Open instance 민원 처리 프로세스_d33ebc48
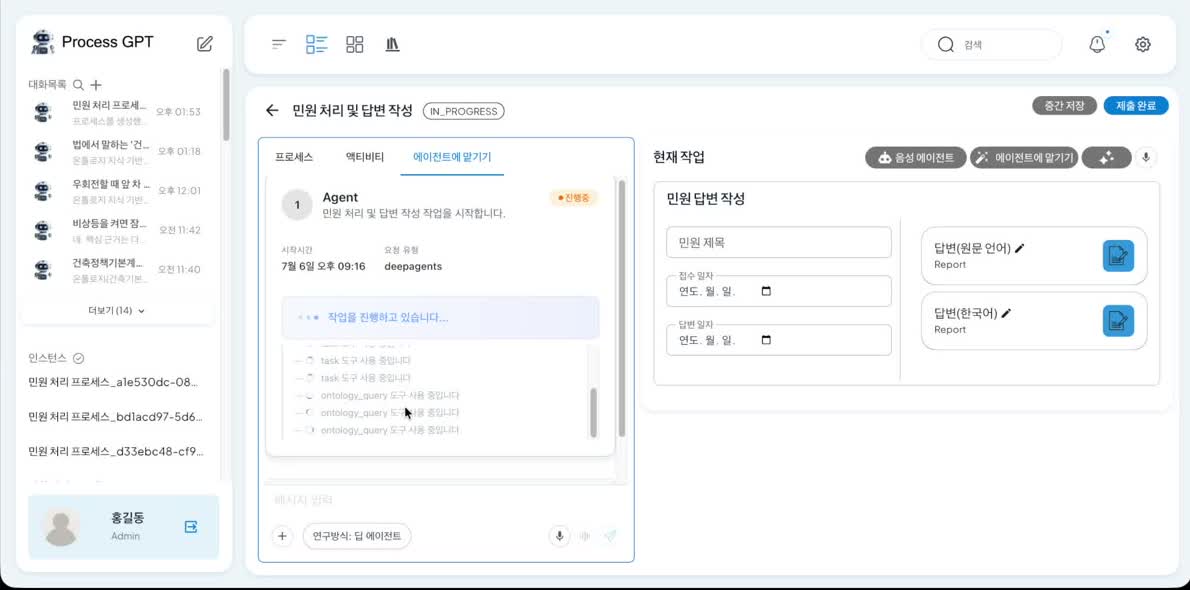 tap(115, 451)
